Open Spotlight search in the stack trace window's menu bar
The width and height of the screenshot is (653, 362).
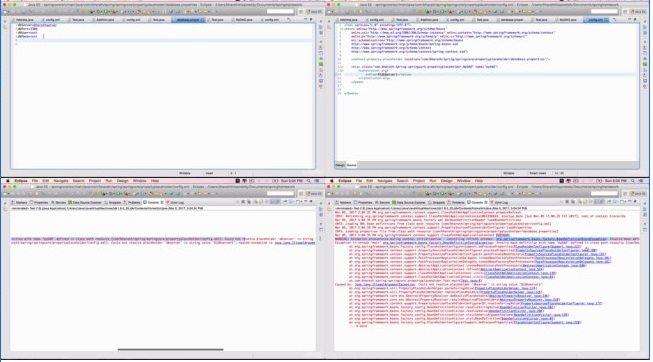point(633,181)
